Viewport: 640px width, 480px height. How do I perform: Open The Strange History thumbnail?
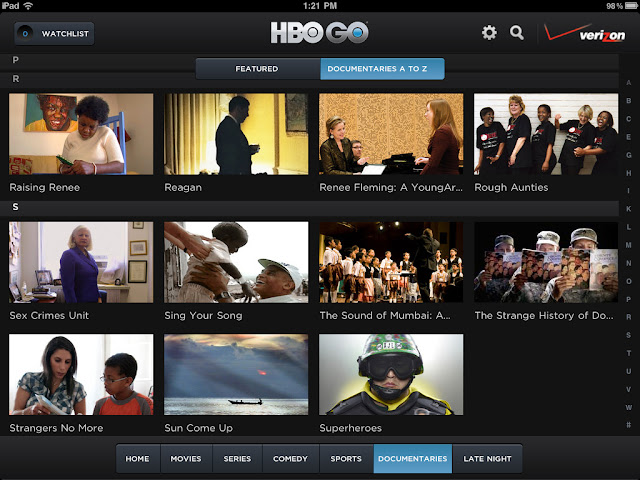[546, 262]
